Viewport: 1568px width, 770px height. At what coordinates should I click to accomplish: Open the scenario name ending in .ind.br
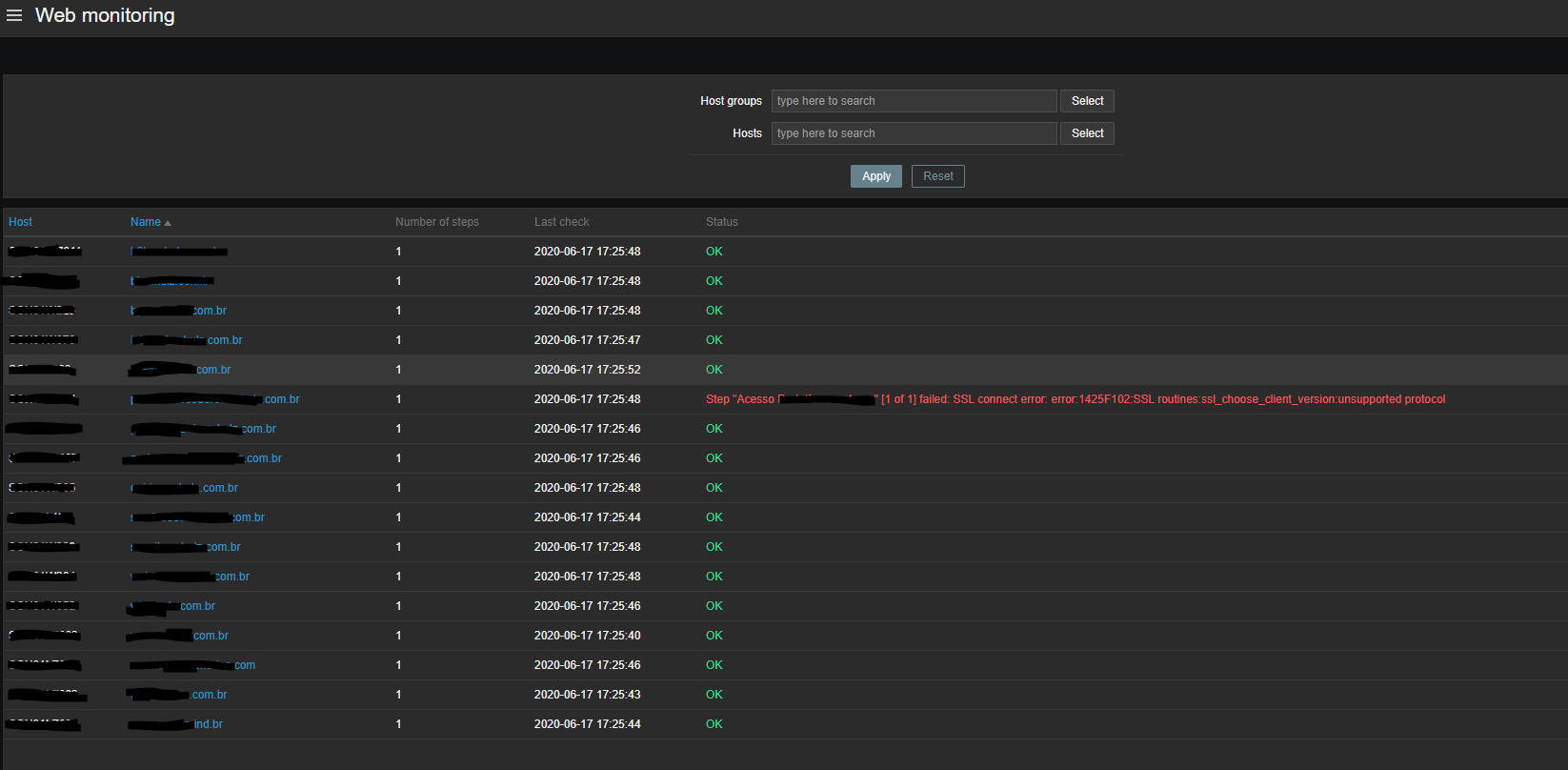point(207,724)
